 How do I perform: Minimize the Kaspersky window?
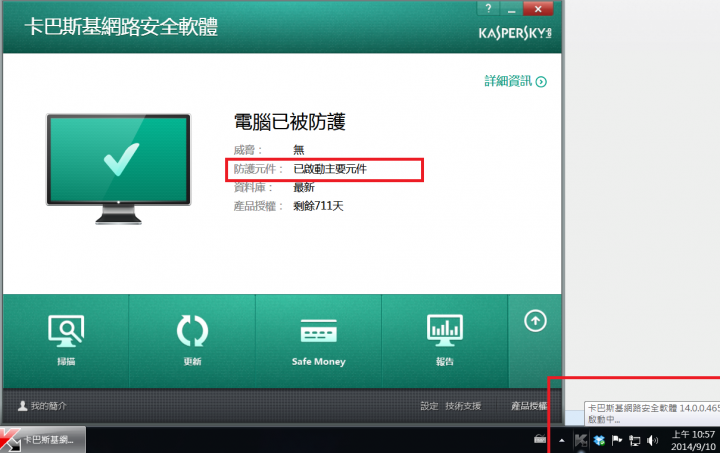pyautogui.click(x=511, y=8)
